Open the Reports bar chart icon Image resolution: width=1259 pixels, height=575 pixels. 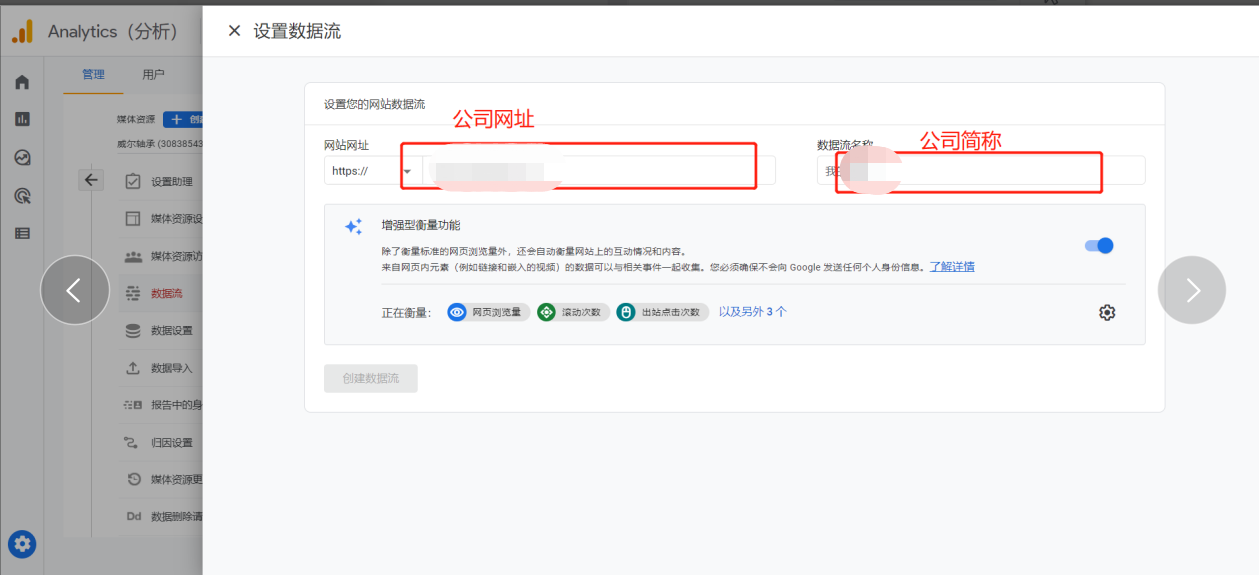[x=22, y=119]
